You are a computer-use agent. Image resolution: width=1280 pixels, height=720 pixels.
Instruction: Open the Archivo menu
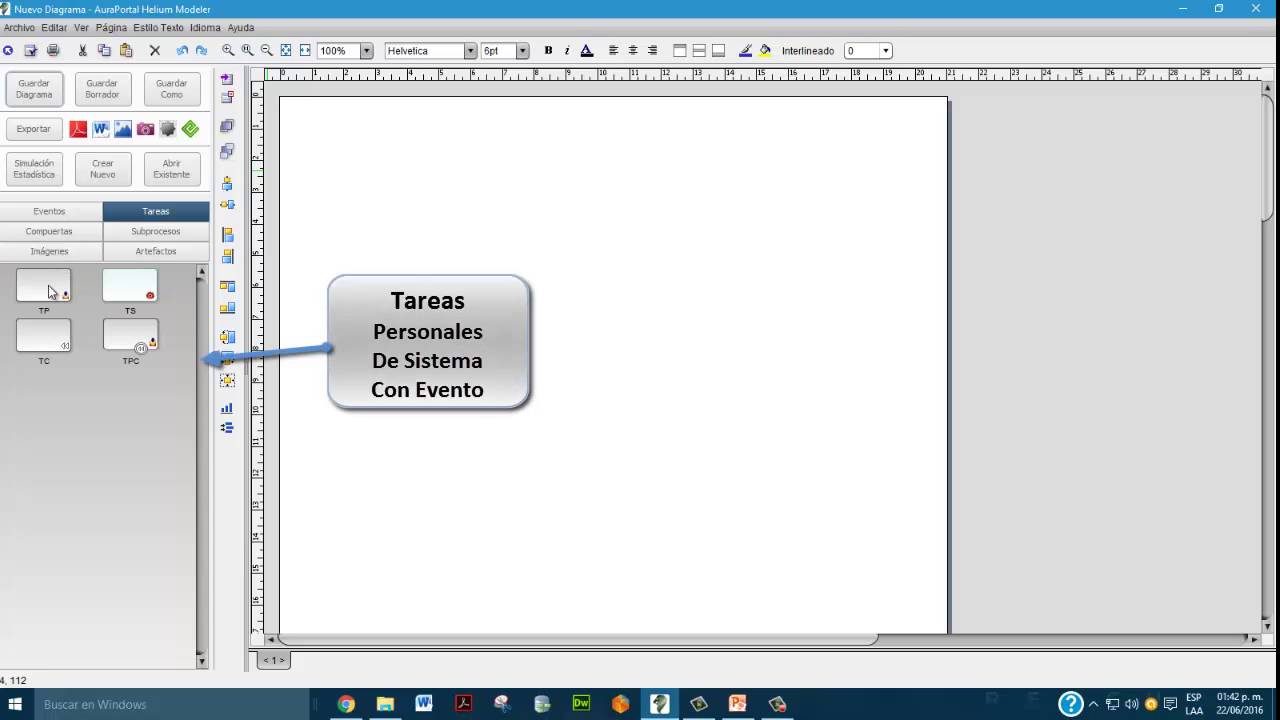coord(19,28)
